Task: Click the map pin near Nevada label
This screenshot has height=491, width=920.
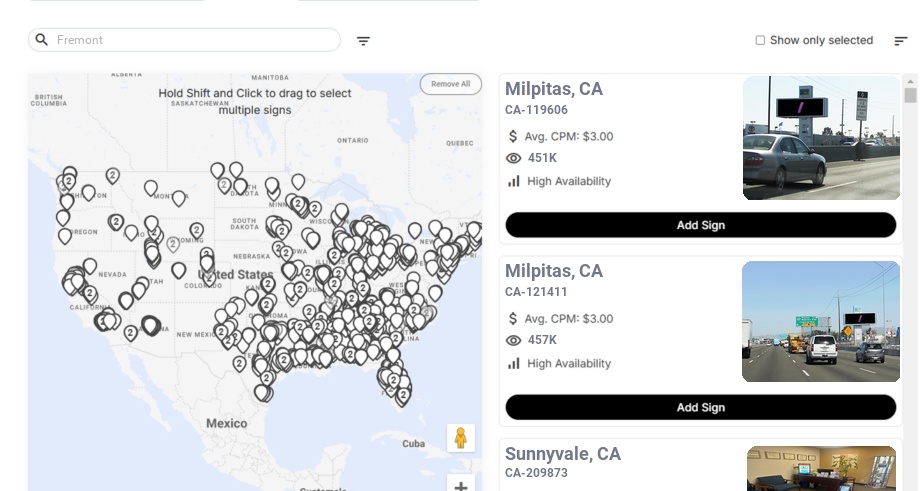Action: (90, 266)
